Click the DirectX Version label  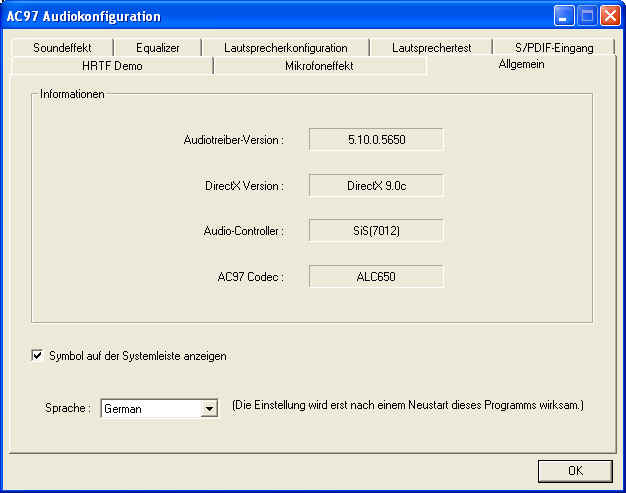coord(244,186)
